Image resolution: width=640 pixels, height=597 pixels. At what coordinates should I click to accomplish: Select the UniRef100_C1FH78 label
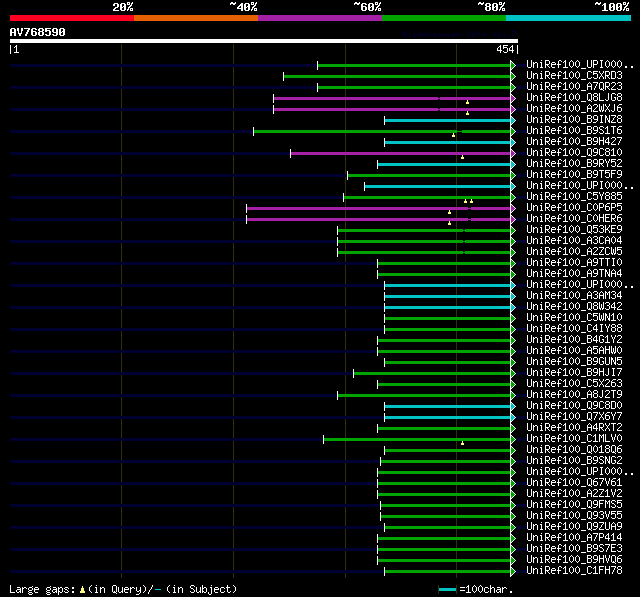574,570
